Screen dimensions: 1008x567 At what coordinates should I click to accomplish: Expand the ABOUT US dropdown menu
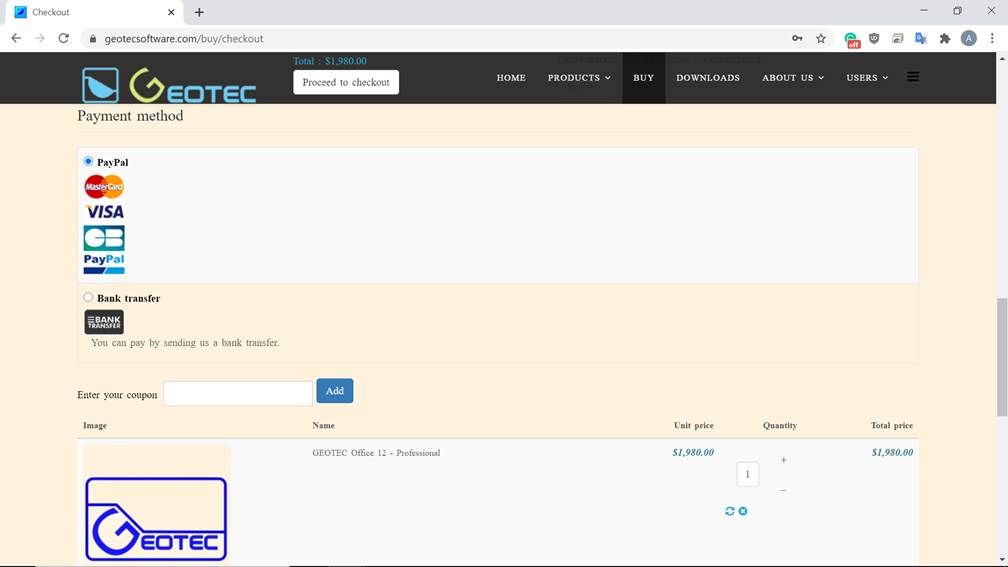click(x=793, y=78)
